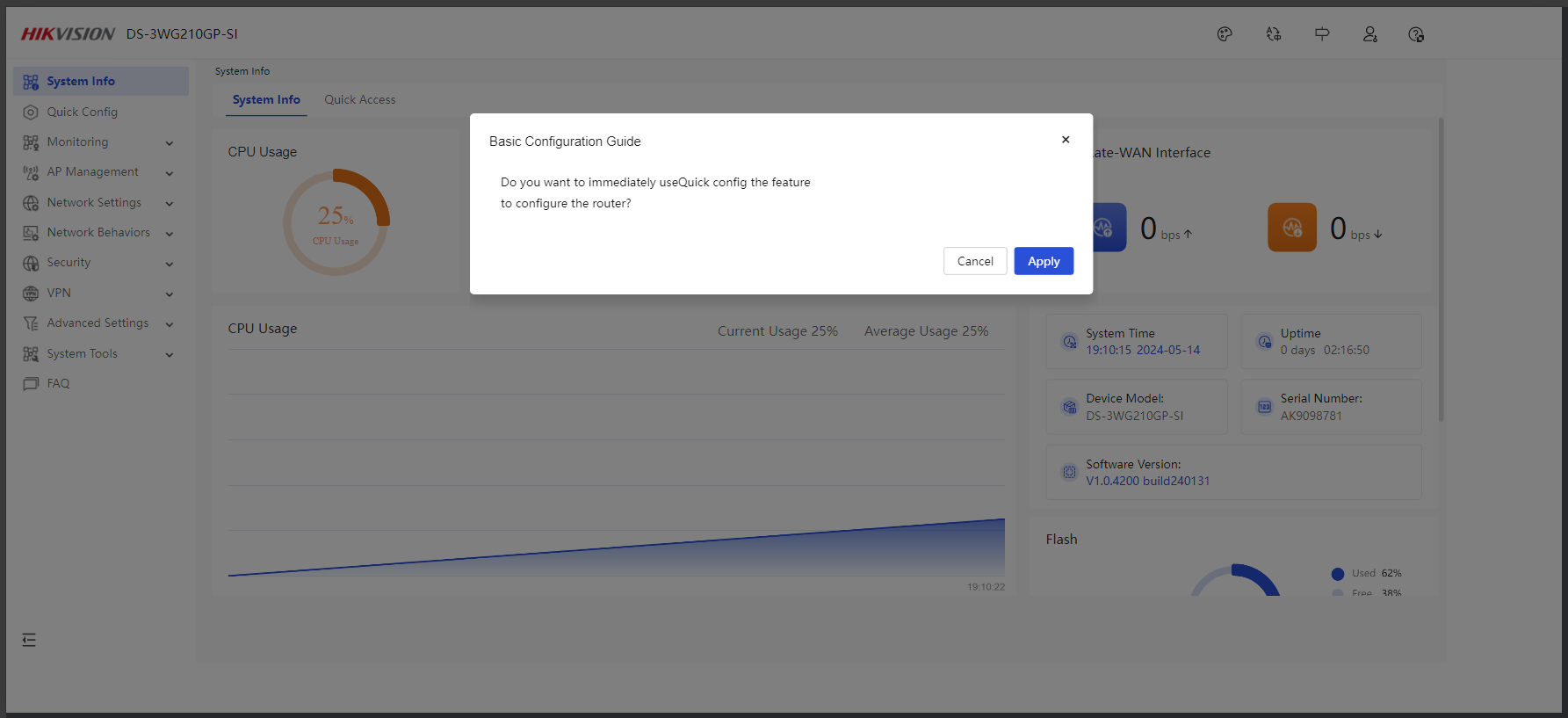Click the signpost wizard icon in header

1321,34
